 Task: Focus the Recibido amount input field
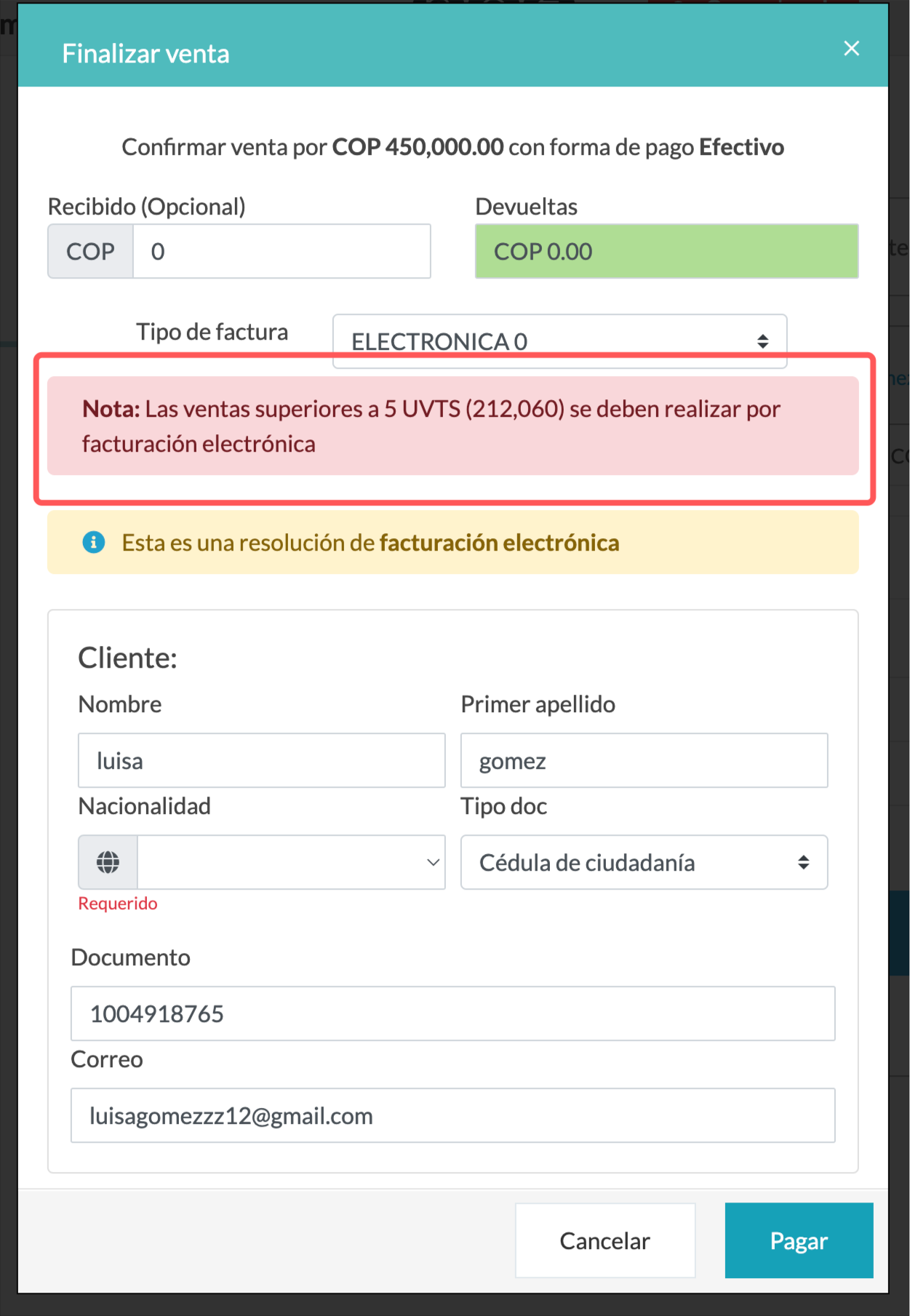(x=282, y=251)
